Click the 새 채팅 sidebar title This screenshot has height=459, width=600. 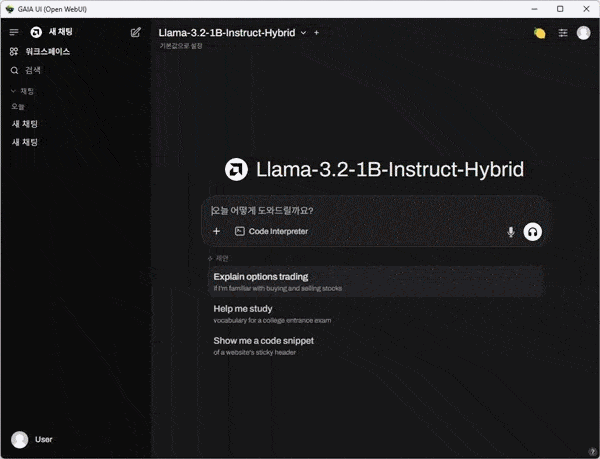click(x=60, y=32)
